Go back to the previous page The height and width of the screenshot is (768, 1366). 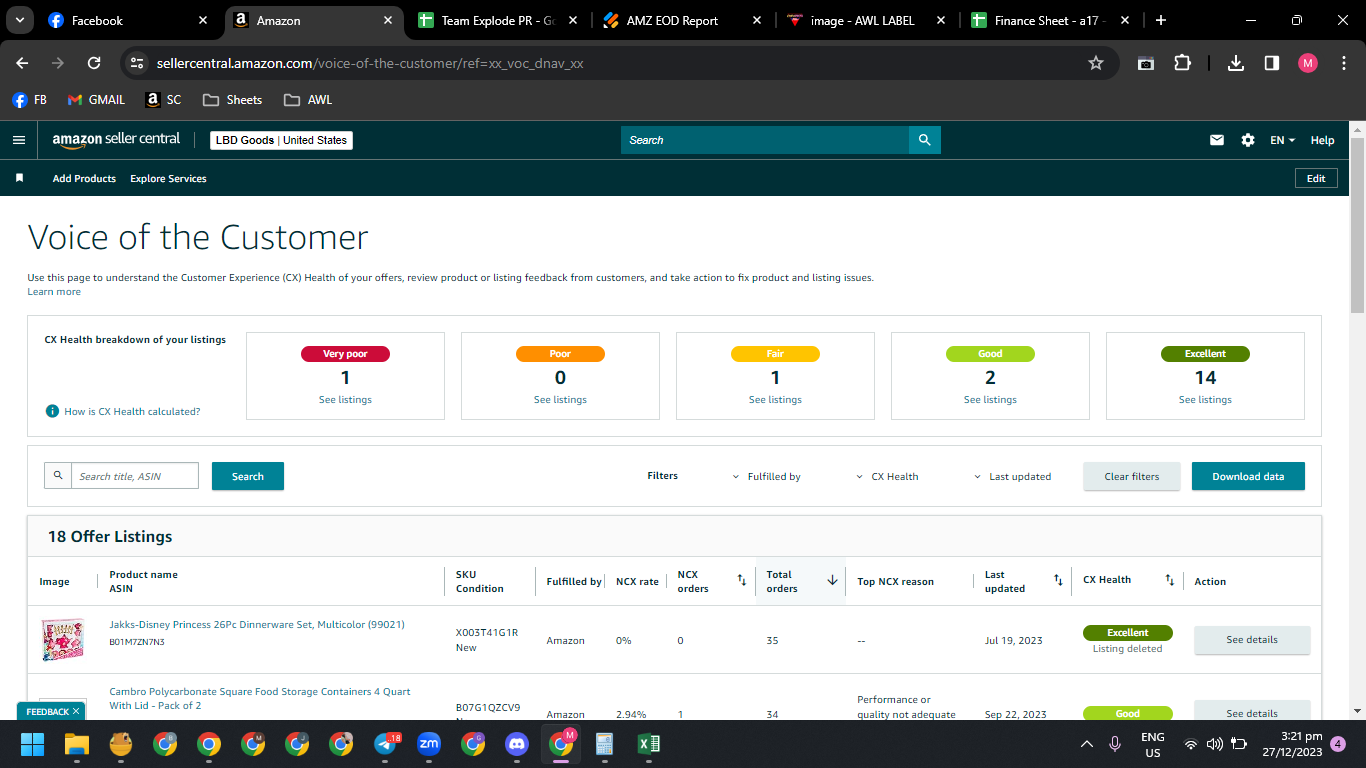coord(22,63)
